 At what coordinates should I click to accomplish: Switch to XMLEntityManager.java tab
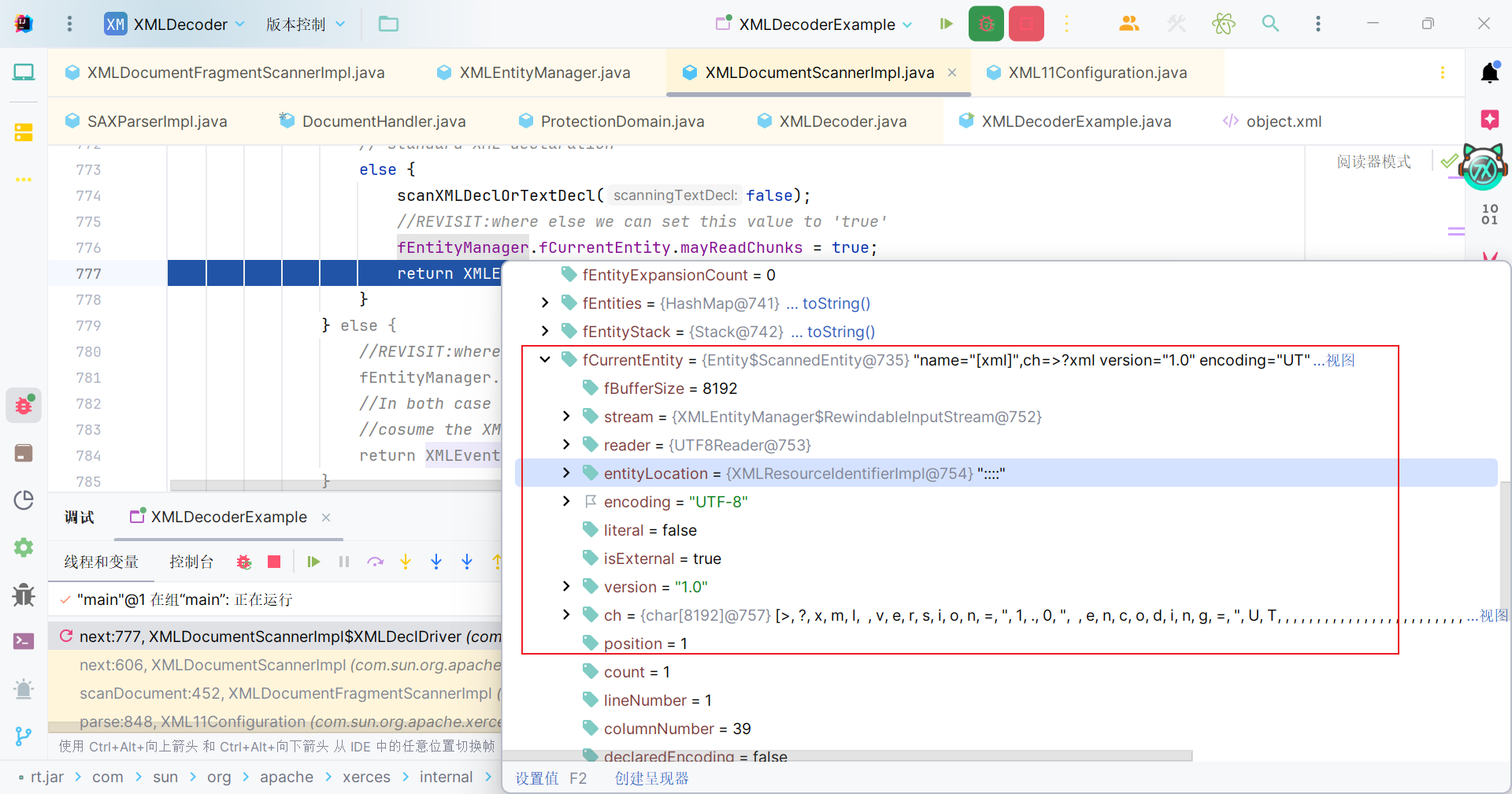click(x=534, y=72)
